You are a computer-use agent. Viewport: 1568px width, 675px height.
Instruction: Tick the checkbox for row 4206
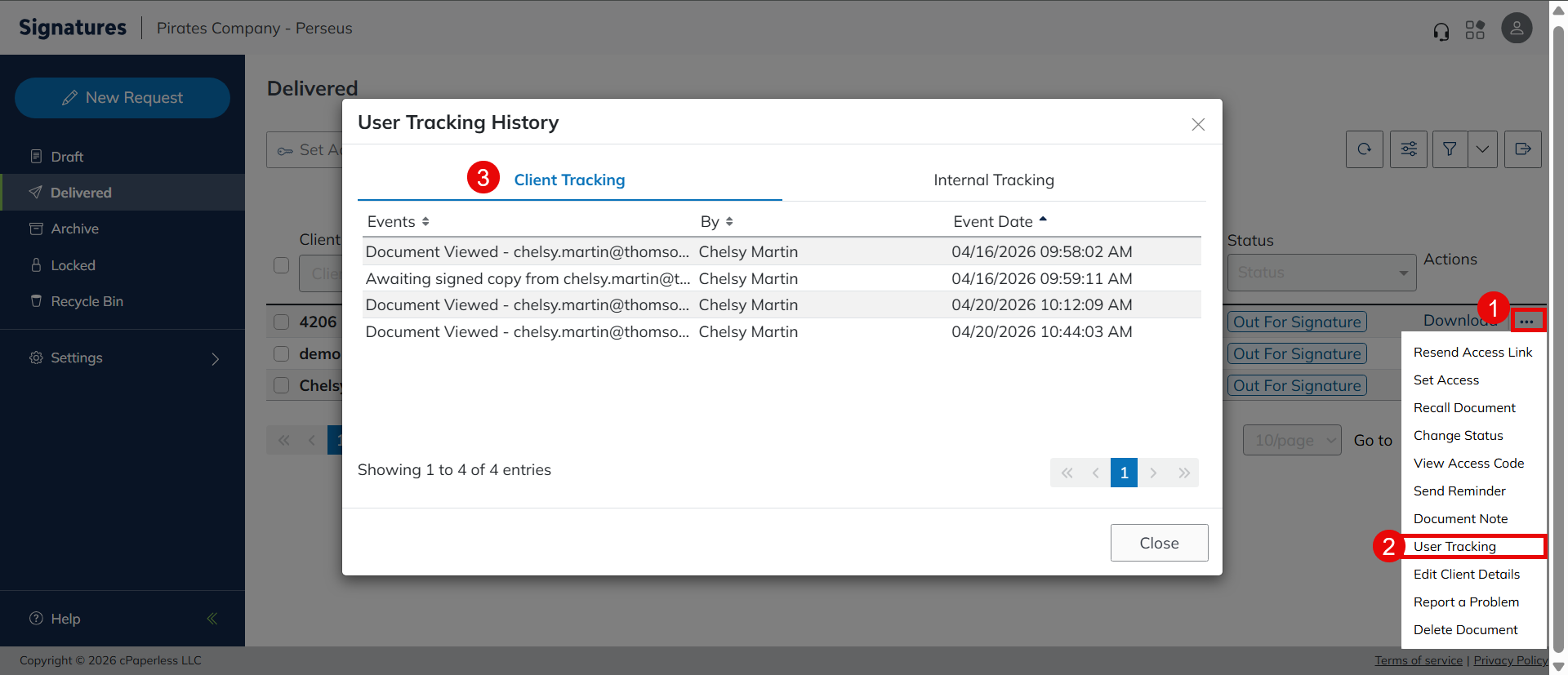(282, 322)
